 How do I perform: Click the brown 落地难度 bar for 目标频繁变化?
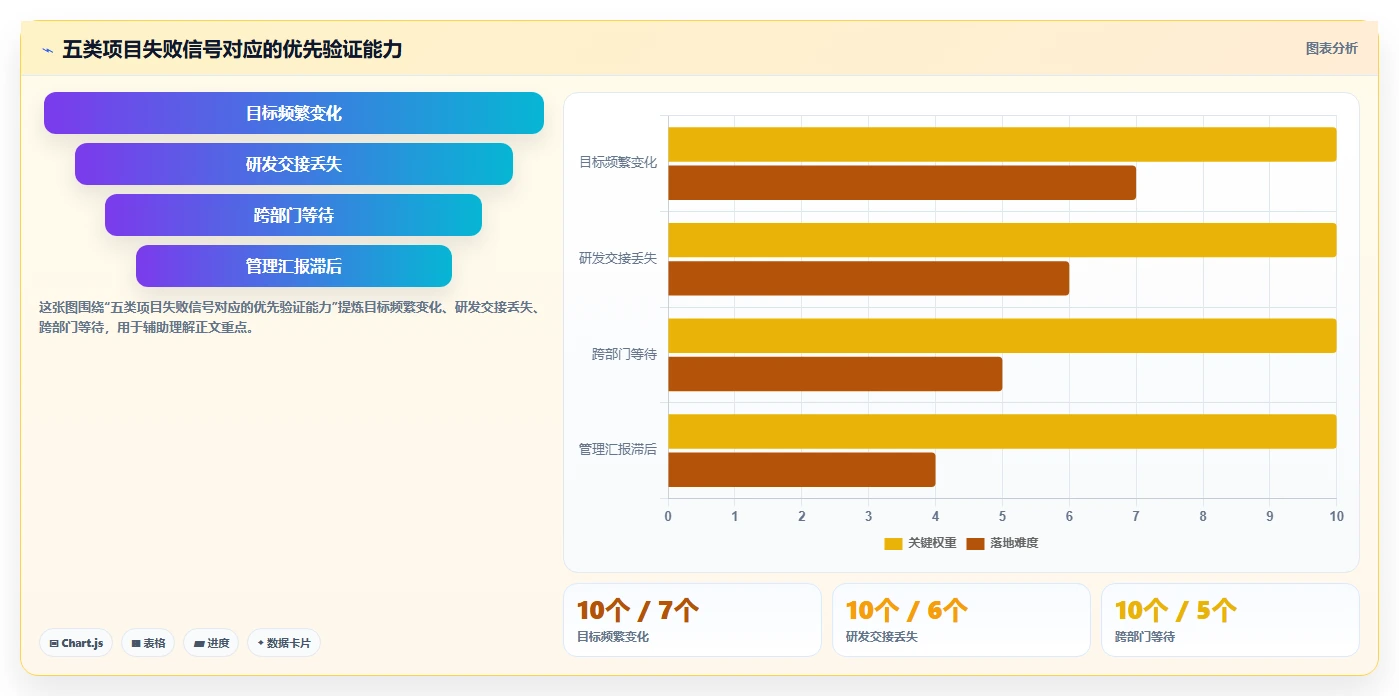click(x=902, y=183)
